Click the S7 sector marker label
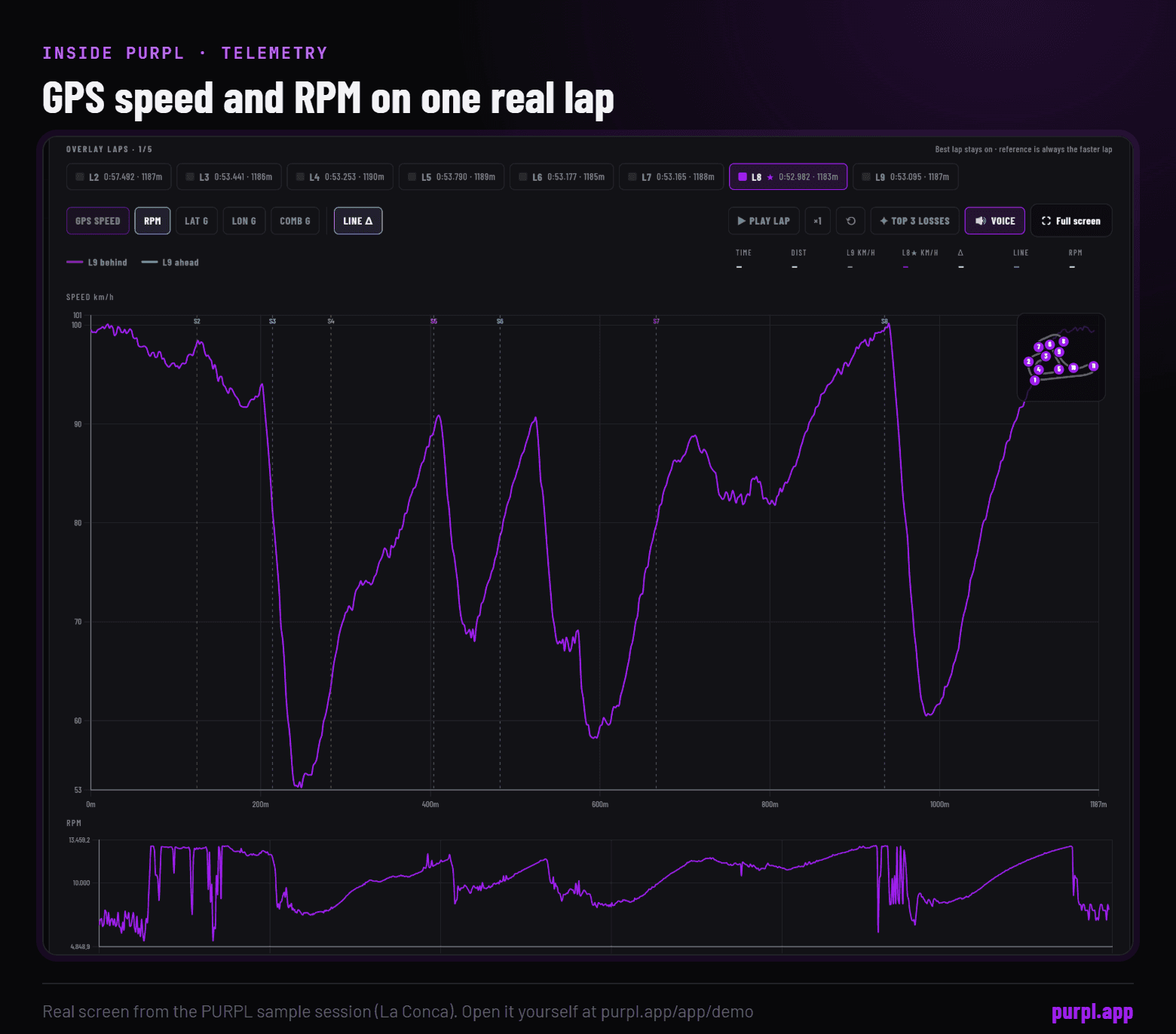Screen dimensions: 1176x1034 pyautogui.click(x=656, y=321)
